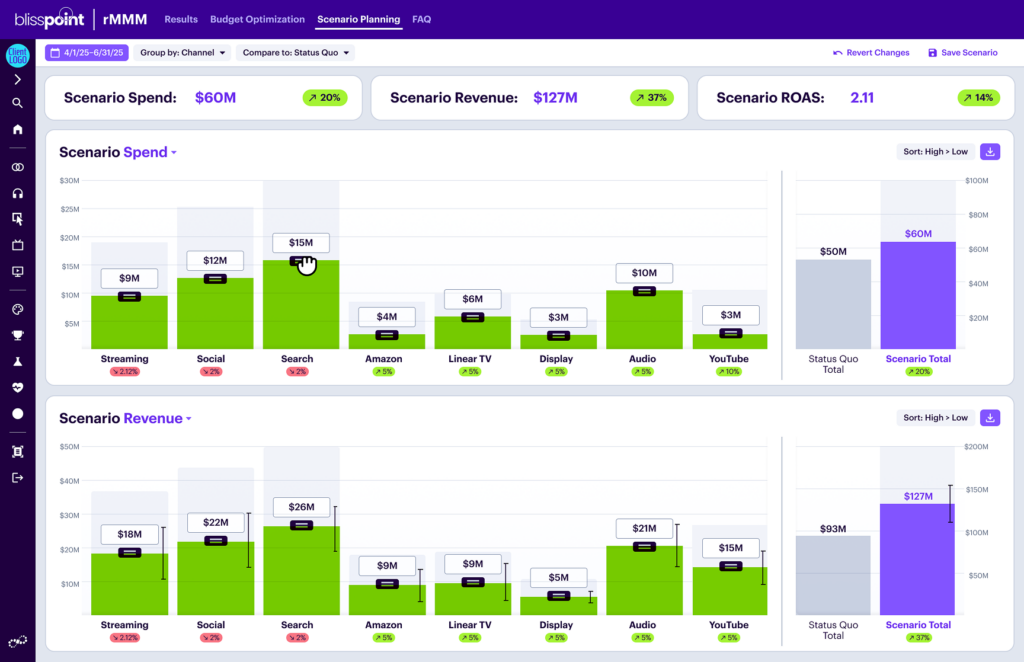1024x662 pixels.
Task: Click the Search revenue bar handle
Action: 301,526
